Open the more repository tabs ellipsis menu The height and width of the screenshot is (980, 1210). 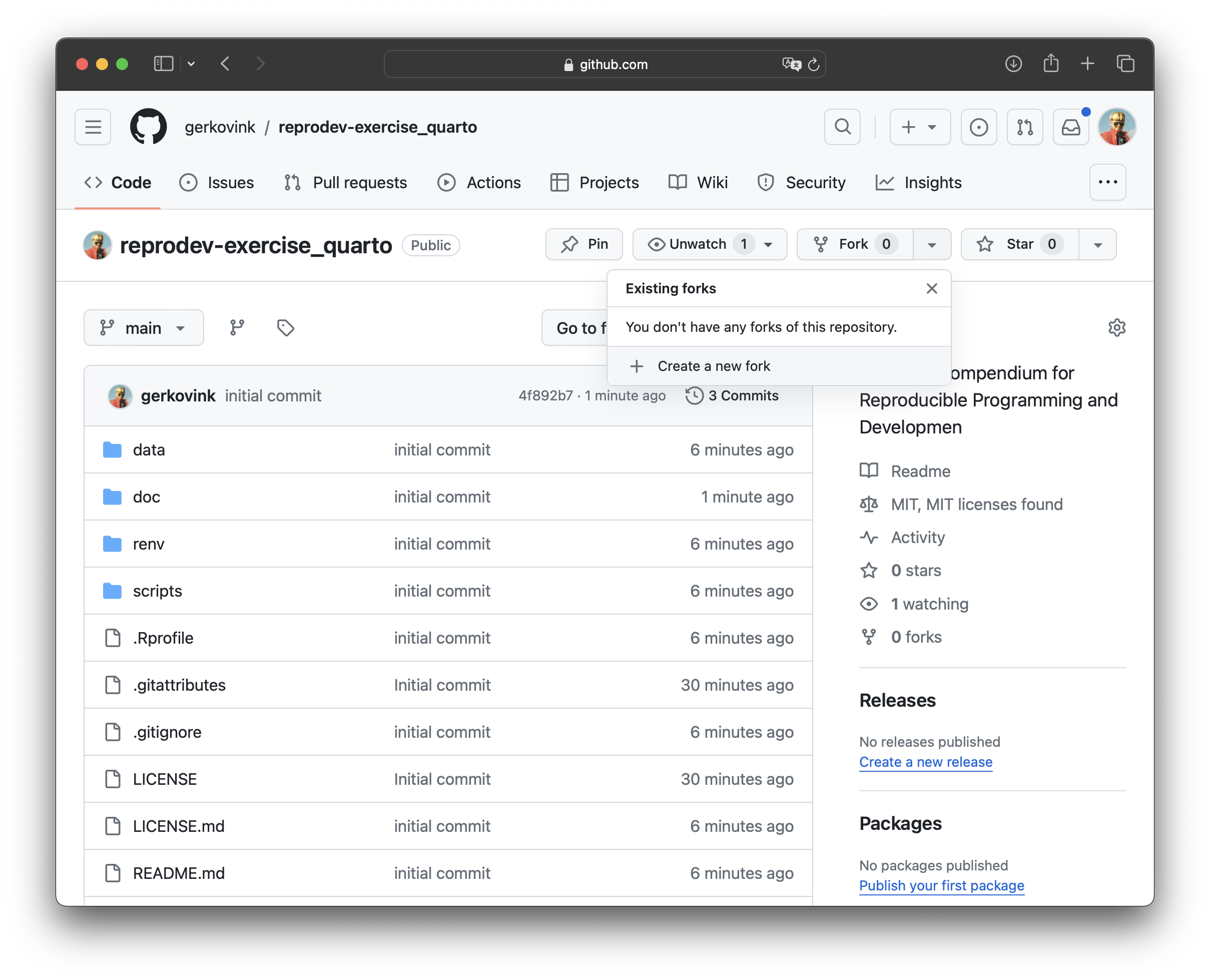click(1108, 182)
